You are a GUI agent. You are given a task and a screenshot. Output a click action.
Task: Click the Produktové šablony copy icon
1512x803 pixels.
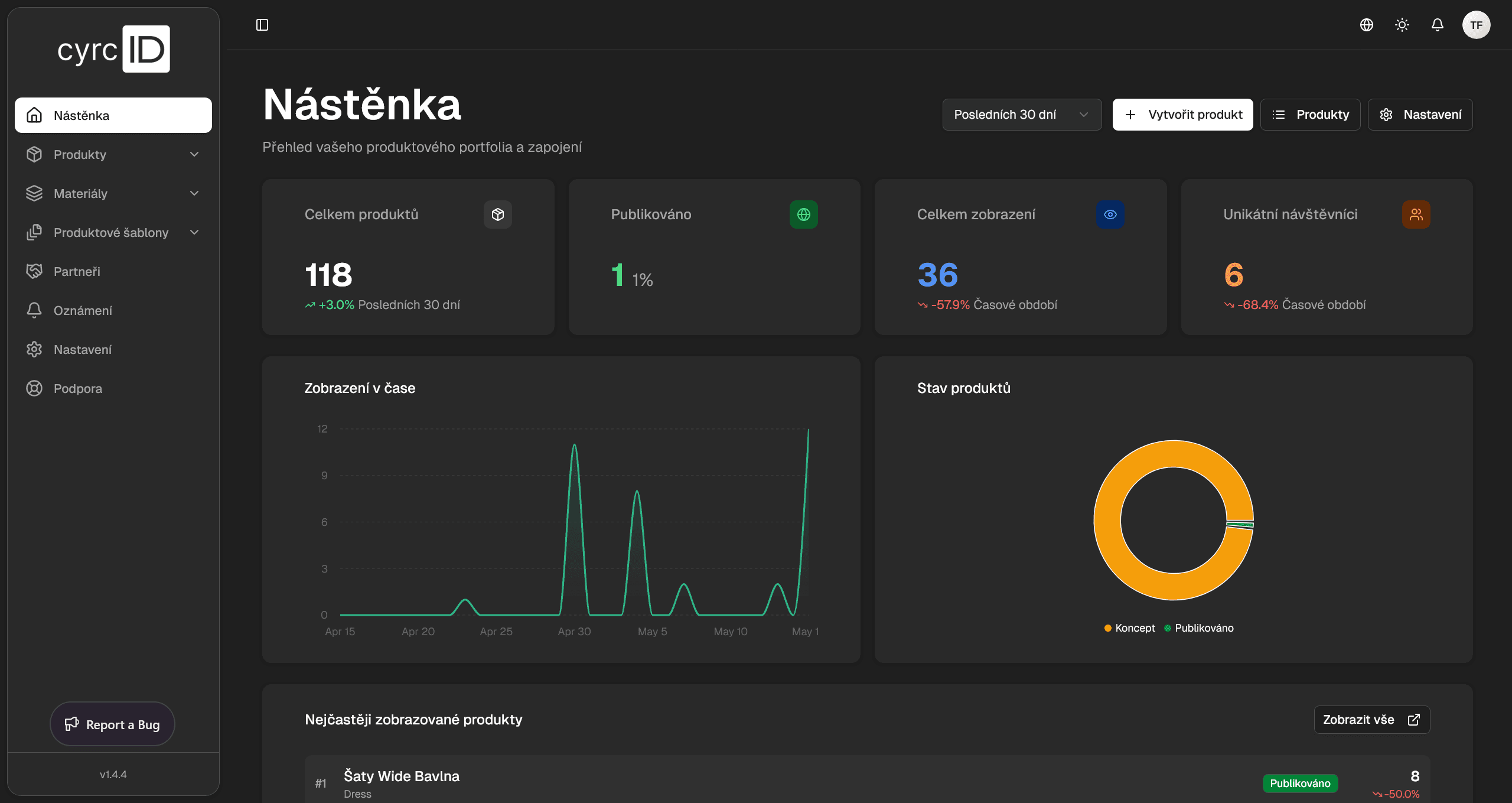tap(34, 232)
